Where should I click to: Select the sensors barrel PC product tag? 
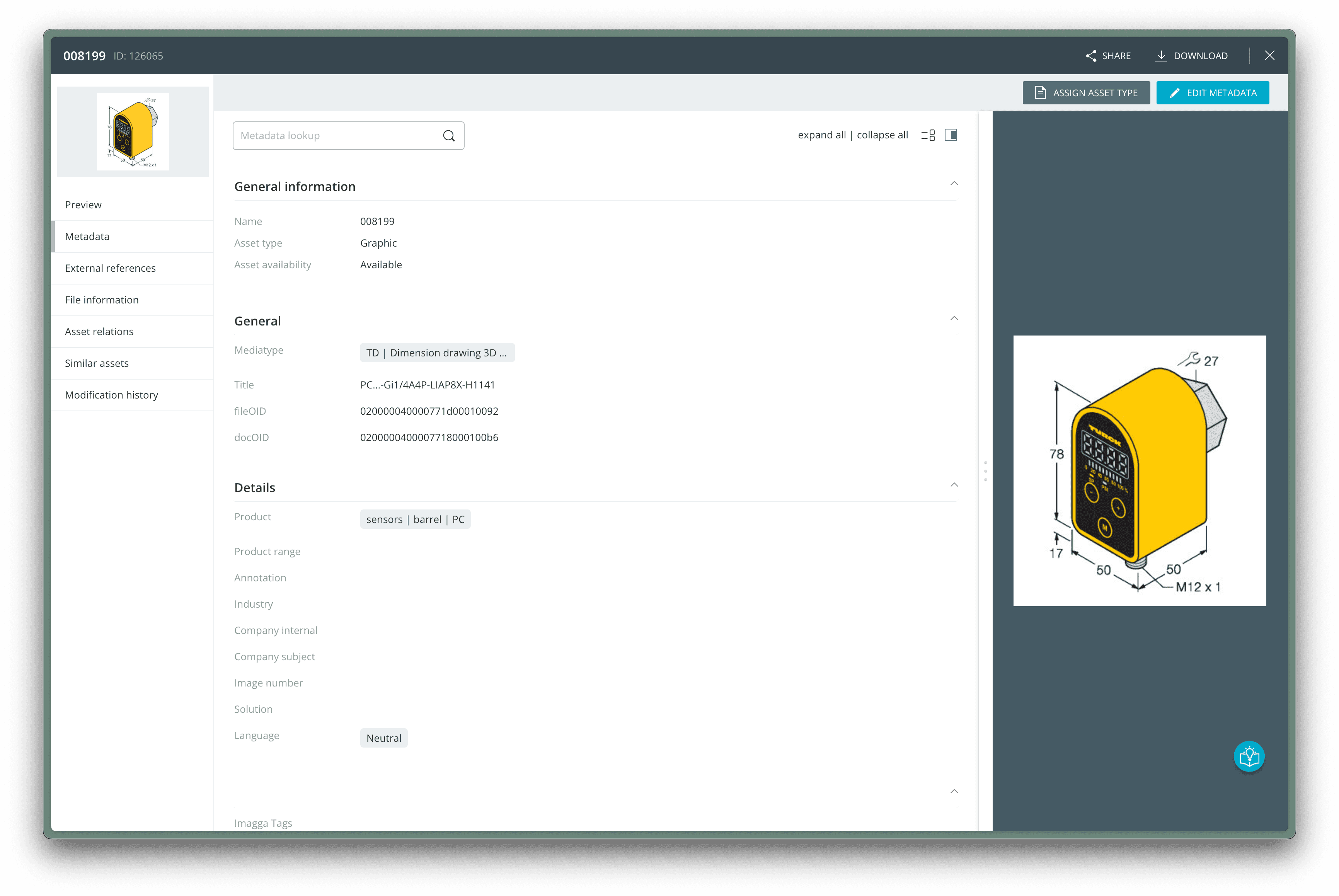pyautogui.click(x=415, y=519)
